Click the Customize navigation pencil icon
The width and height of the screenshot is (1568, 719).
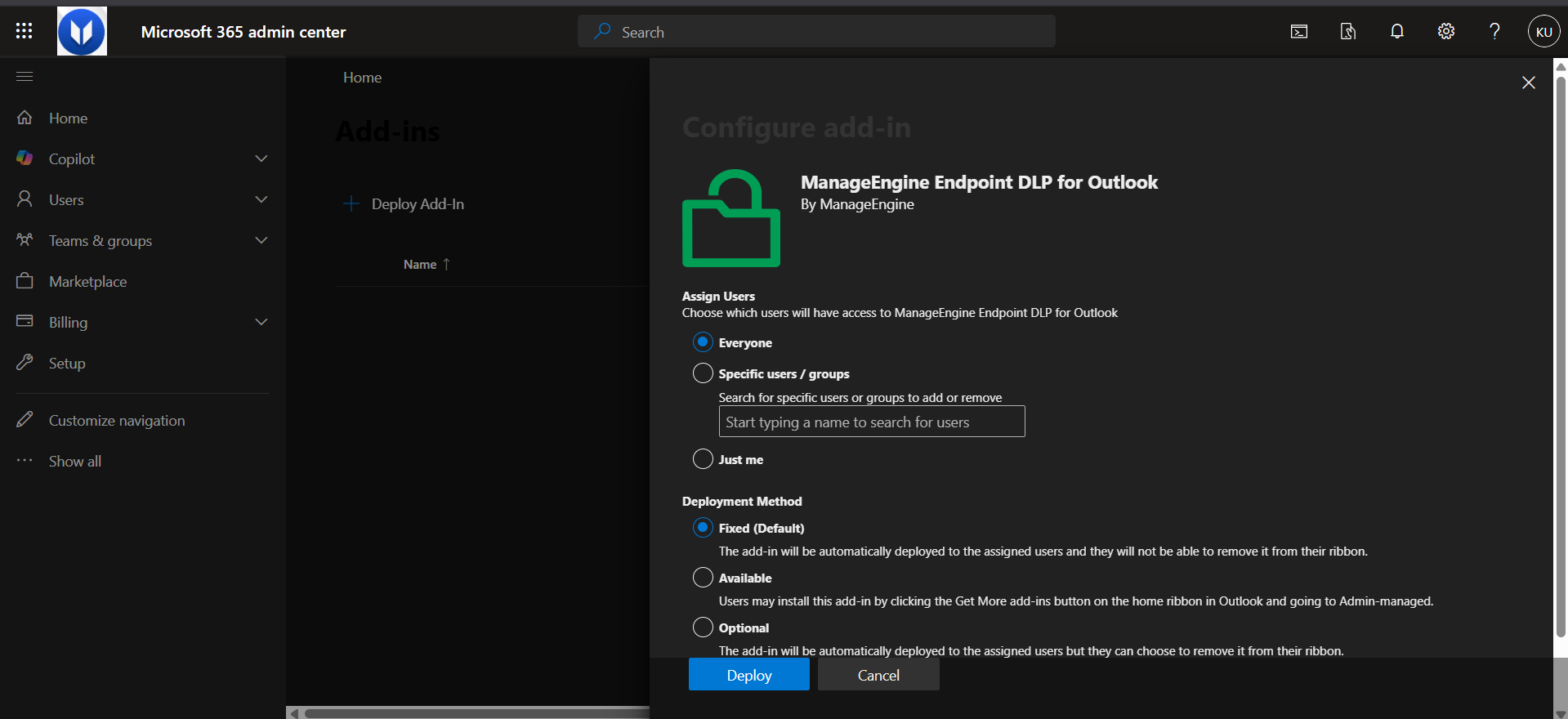click(x=25, y=419)
